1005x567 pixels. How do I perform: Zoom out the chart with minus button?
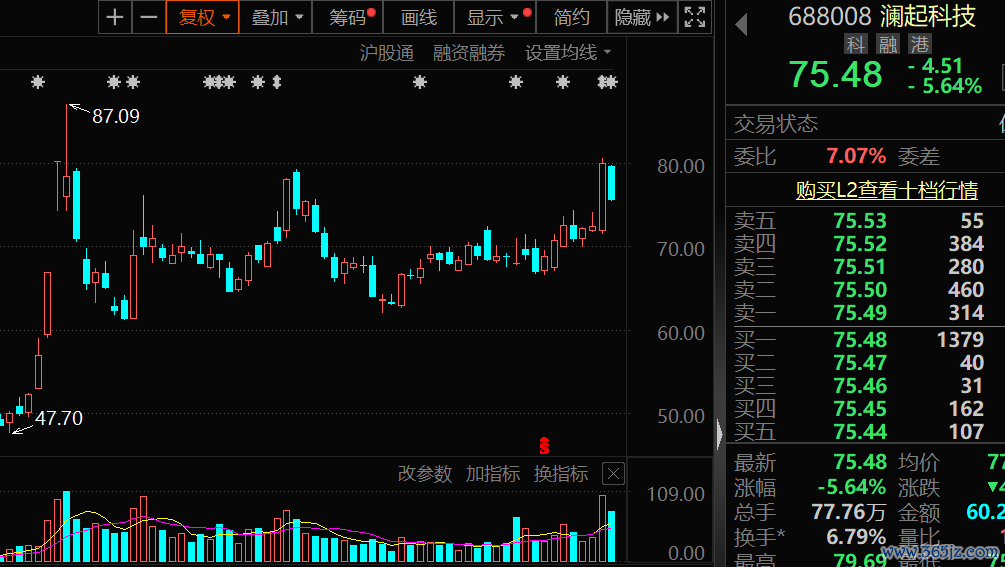pyautogui.click(x=149, y=17)
